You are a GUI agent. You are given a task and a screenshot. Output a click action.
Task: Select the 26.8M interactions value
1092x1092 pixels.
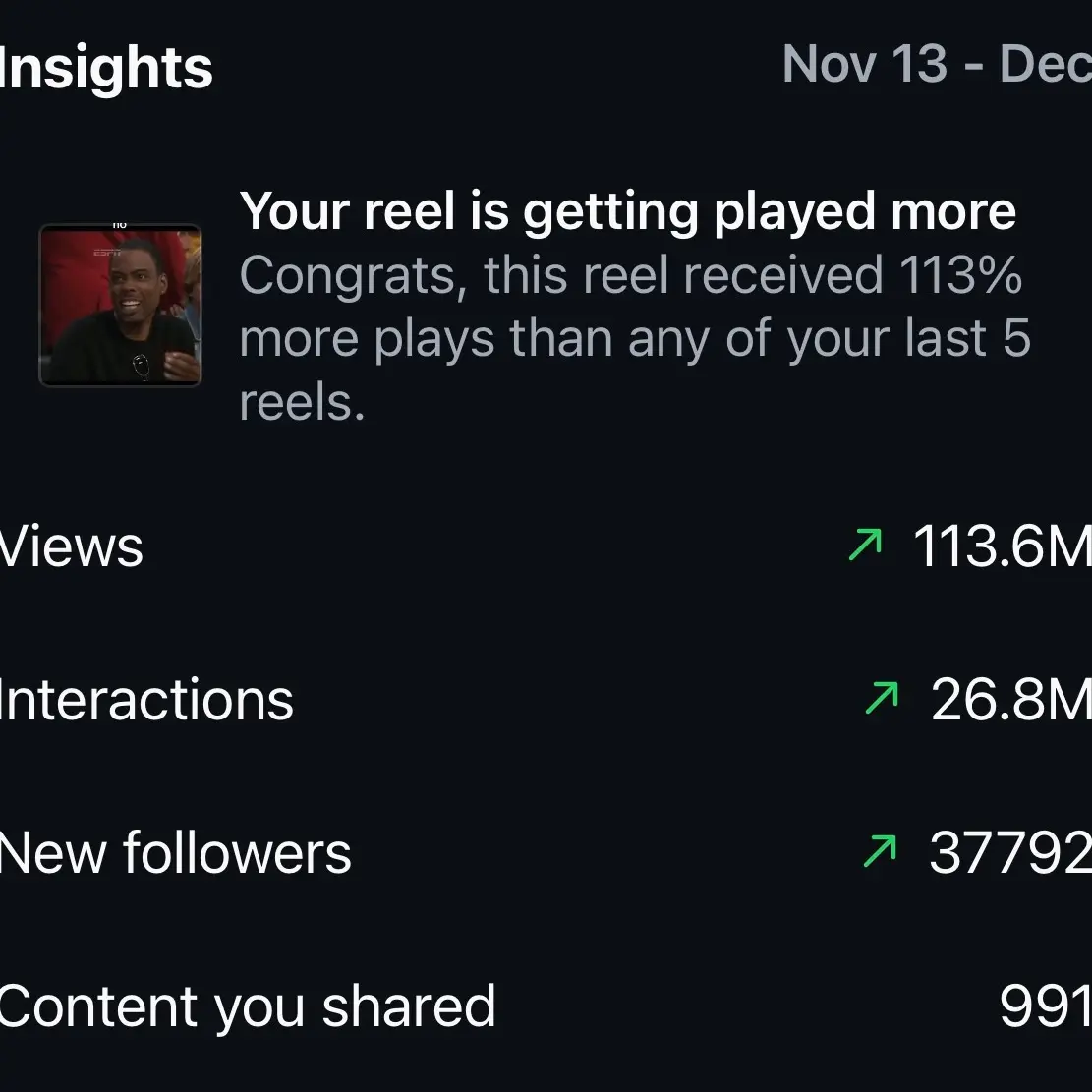pyautogui.click(x=1009, y=700)
